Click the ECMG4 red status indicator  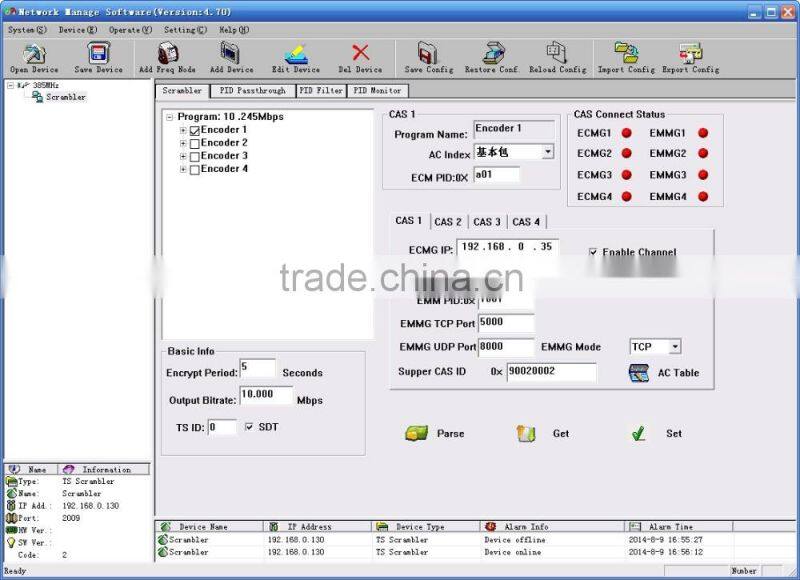[627, 196]
